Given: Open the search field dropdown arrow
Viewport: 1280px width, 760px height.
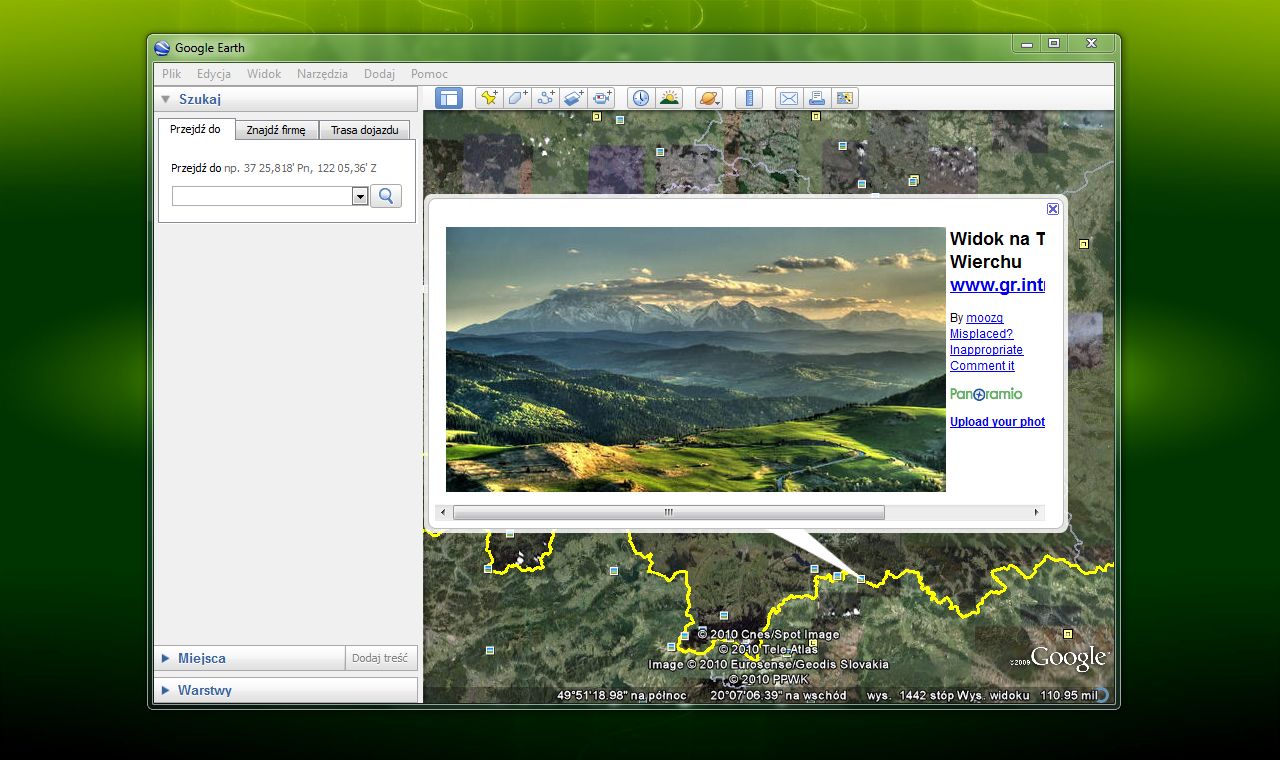Looking at the screenshot, I should pyautogui.click(x=360, y=197).
